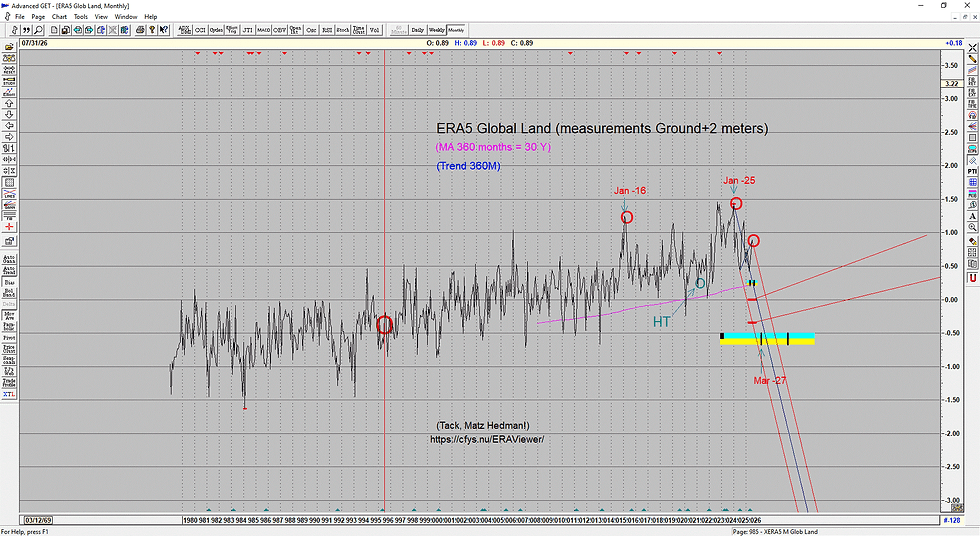Open the Window menu
This screenshot has width=980, height=536.
click(x=126, y=17)
